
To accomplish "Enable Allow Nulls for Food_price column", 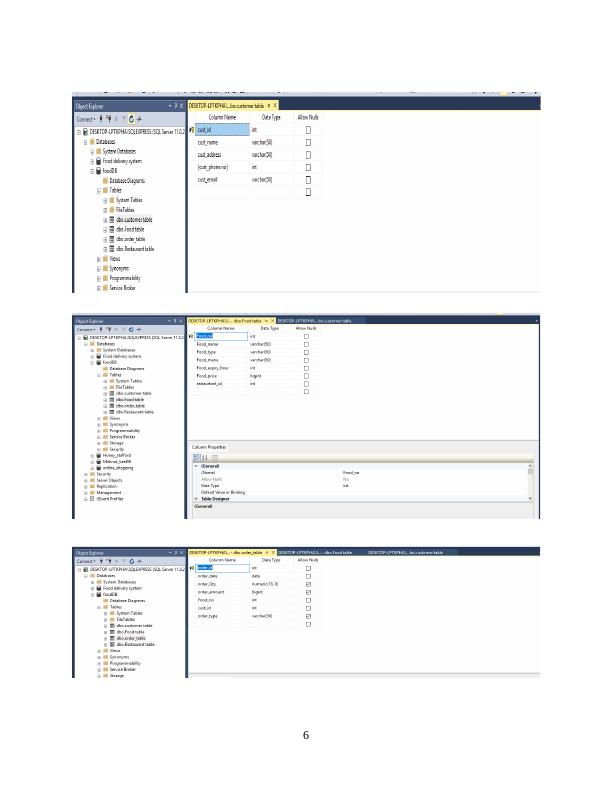I will [306, 376].
